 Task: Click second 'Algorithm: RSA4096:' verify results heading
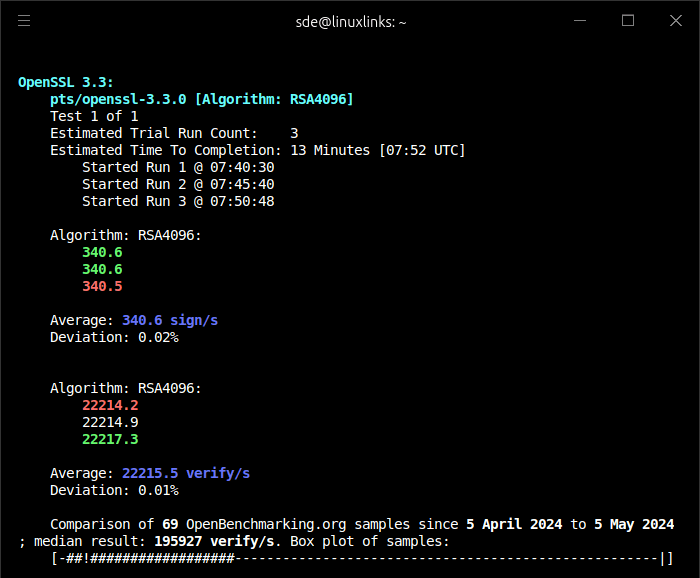coord(126,388)
